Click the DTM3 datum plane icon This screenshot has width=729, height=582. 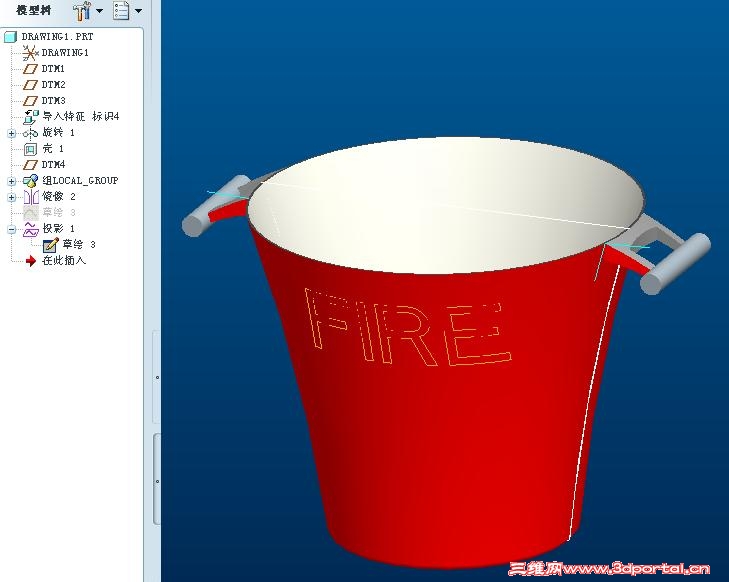[x=31, y=101]
